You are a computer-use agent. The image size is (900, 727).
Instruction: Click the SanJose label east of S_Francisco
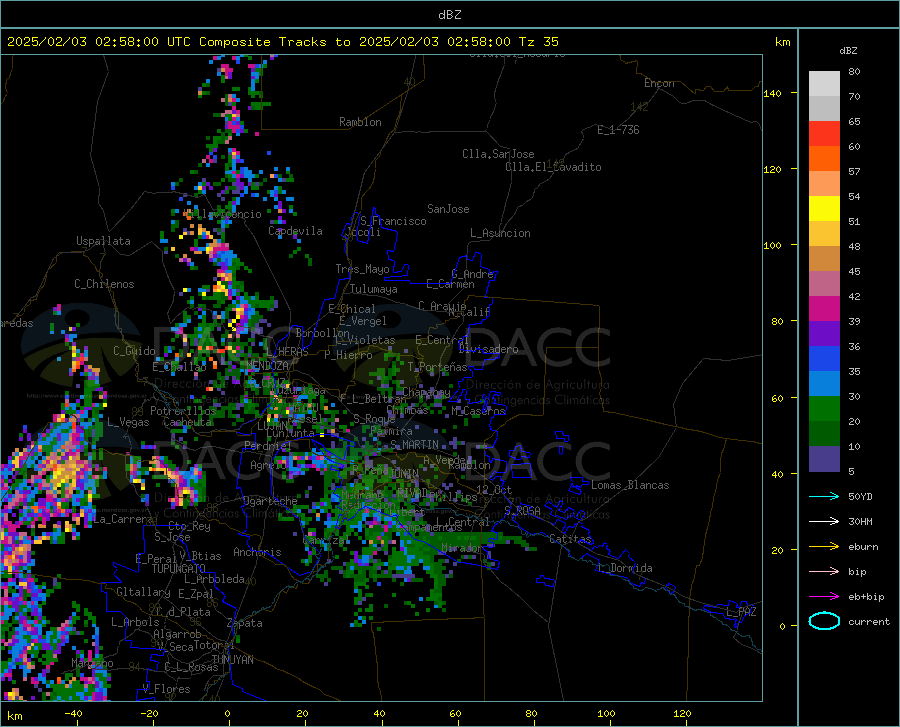[x=448, y=209]
